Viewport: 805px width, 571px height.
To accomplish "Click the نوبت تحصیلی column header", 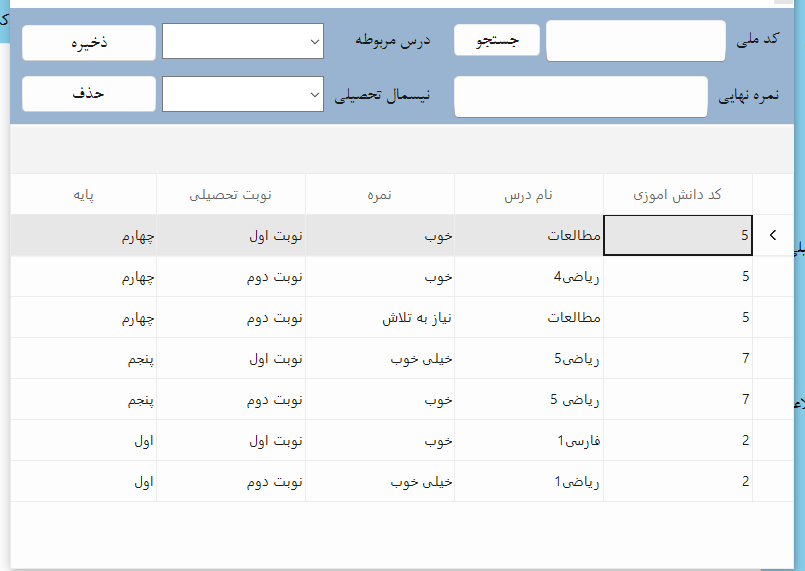I will (x=231, y=195).
